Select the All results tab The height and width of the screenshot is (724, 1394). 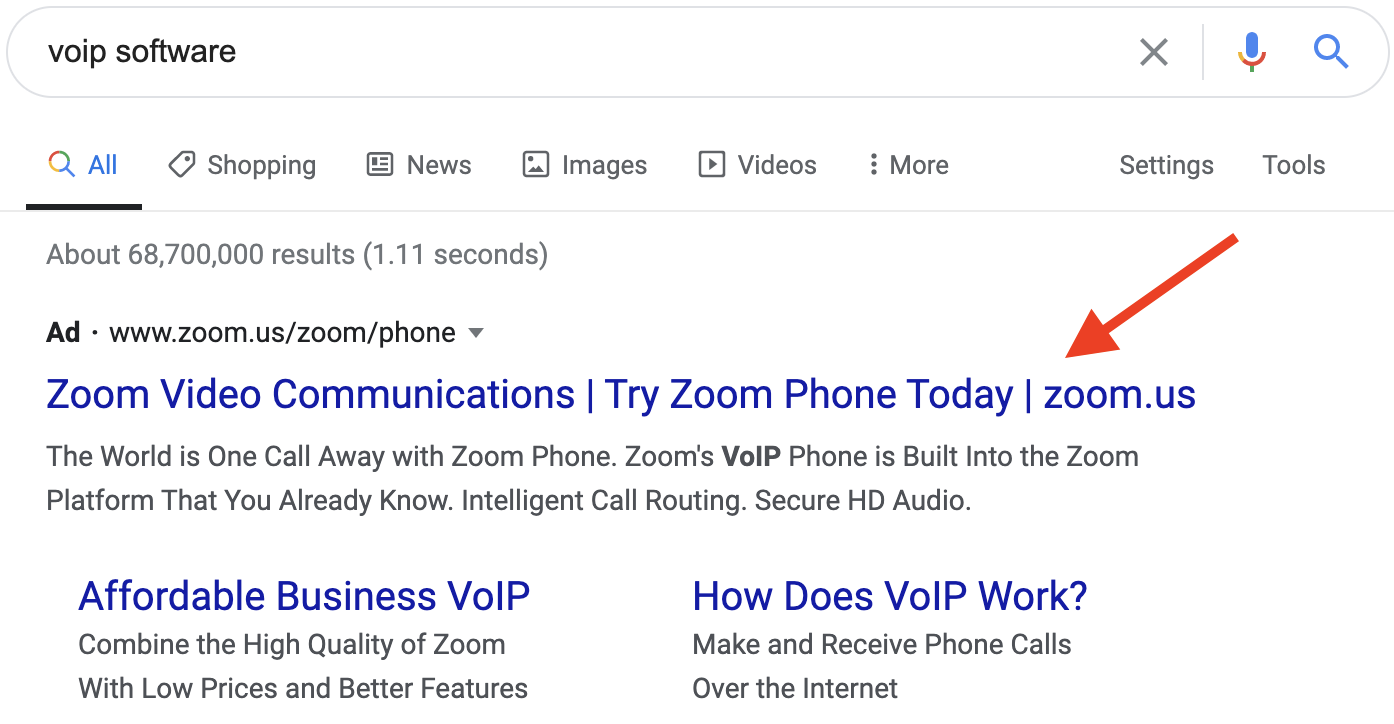click(83, 165)
